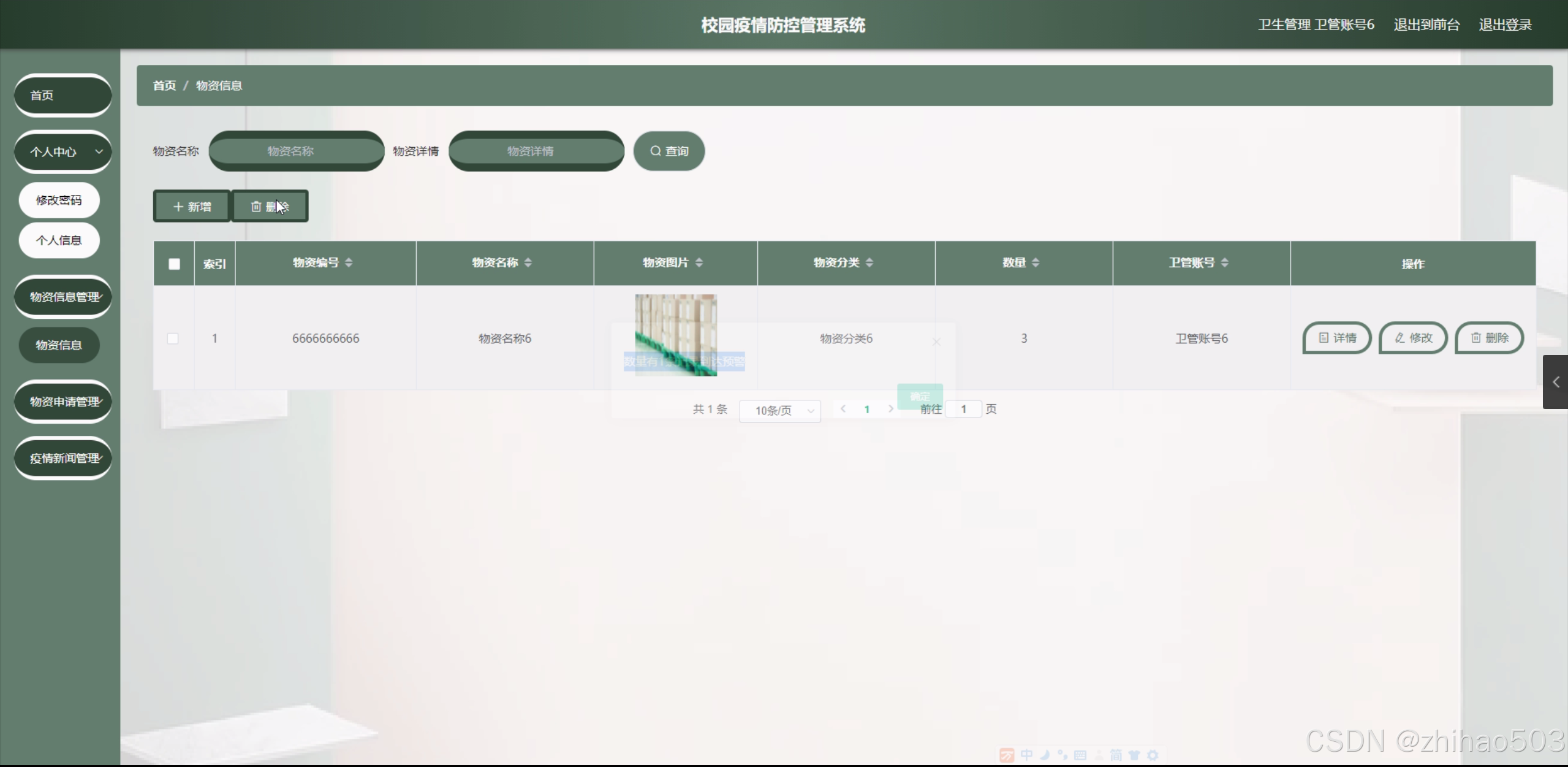
Task: Expand 疫情新闻管理 sidebar section
Action: pyautogui.click(x=63, y=459)
